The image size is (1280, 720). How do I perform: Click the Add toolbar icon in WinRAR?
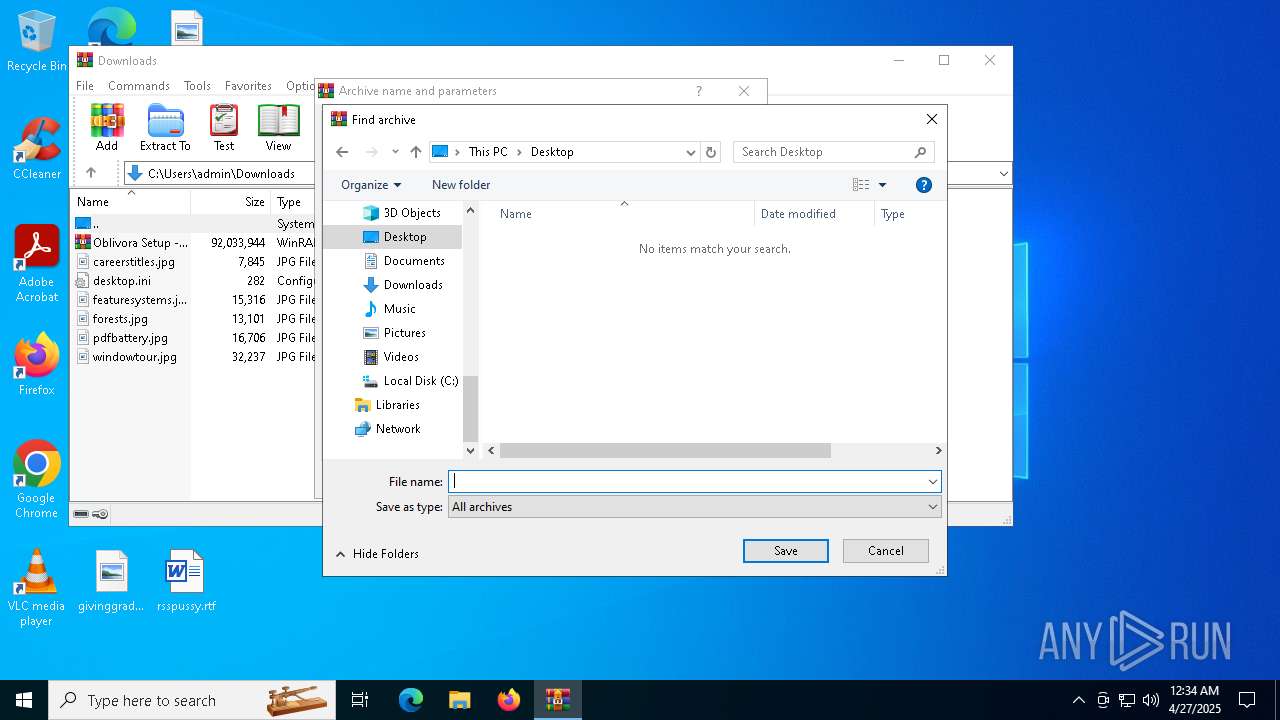click(x=107, y=127)
